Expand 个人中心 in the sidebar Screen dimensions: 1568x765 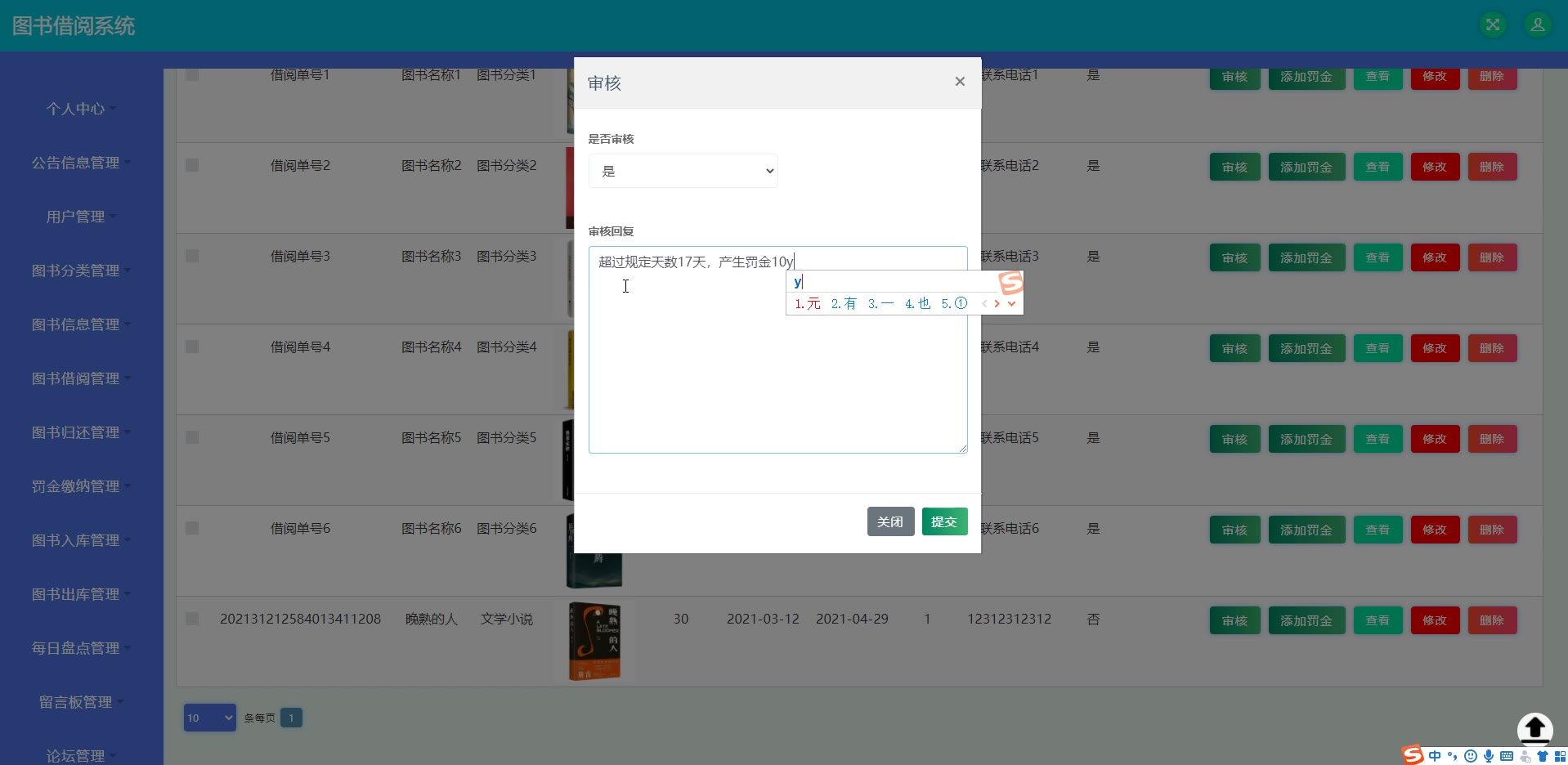82,109
